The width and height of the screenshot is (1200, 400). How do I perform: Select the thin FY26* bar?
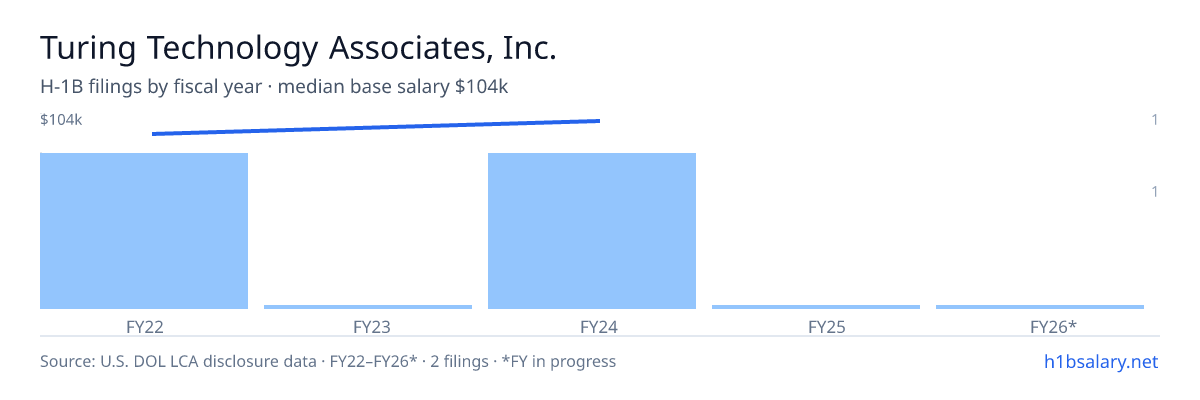tap(1040, 307)
